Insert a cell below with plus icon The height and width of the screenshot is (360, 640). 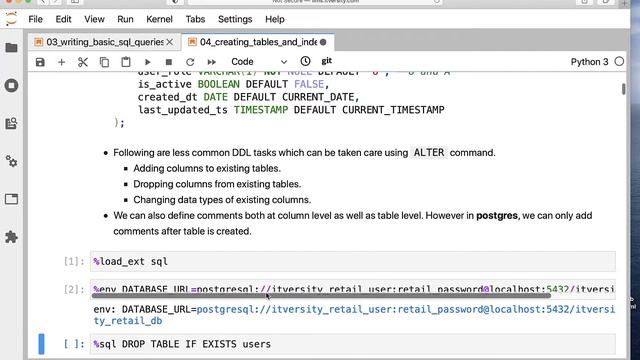point(61,62)
